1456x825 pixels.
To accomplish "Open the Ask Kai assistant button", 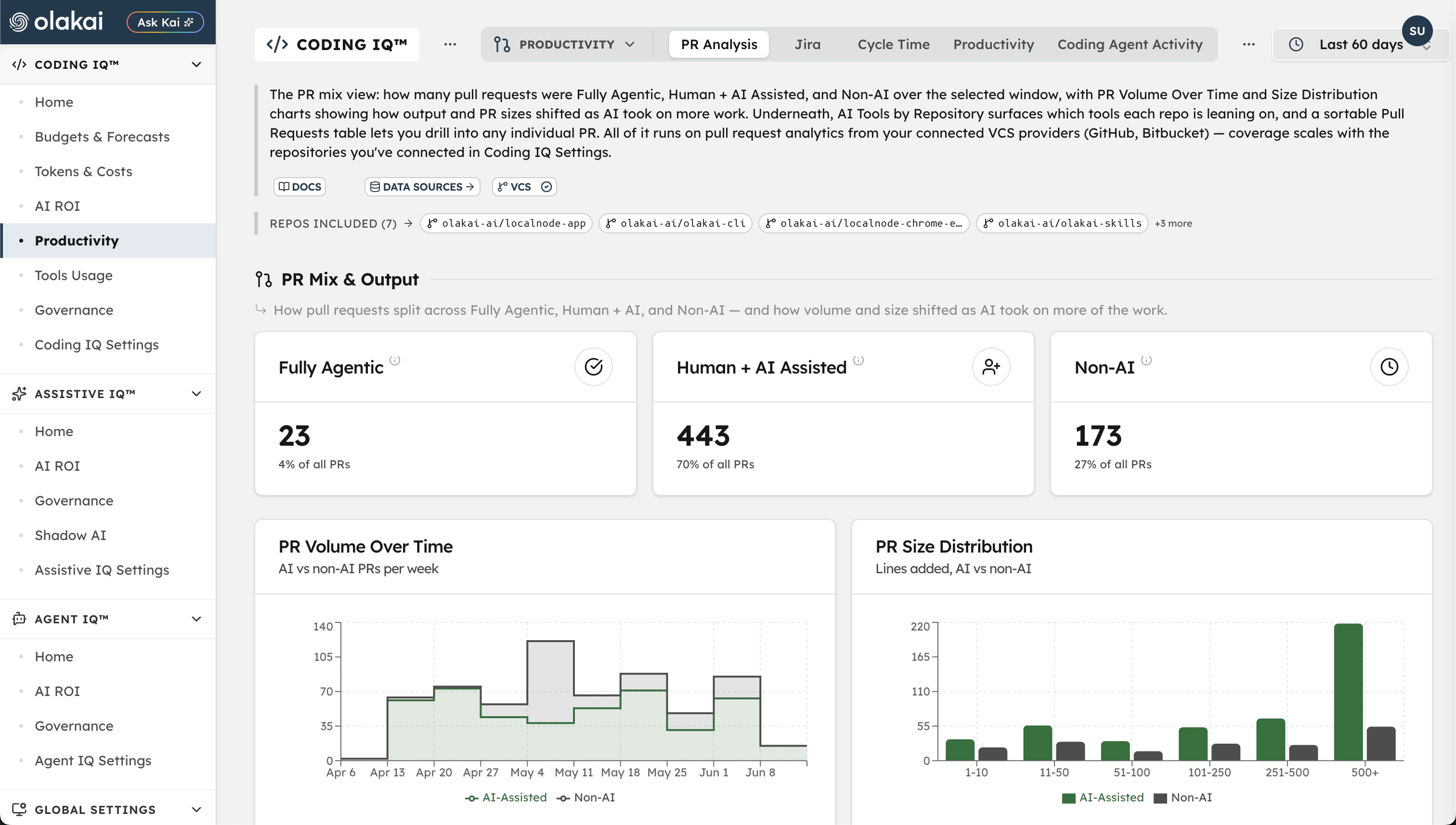I will 165,22.
